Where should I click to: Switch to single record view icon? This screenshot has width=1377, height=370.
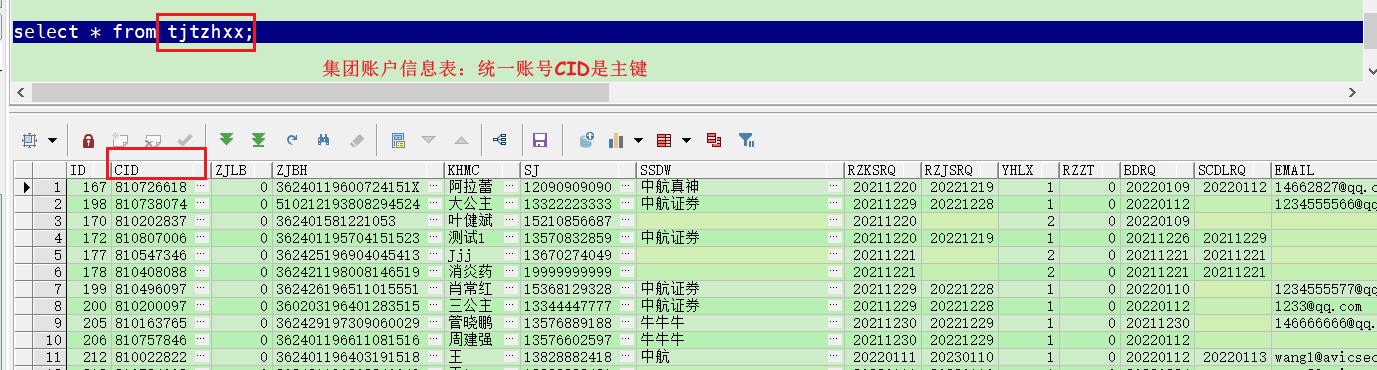coord(398,140)
